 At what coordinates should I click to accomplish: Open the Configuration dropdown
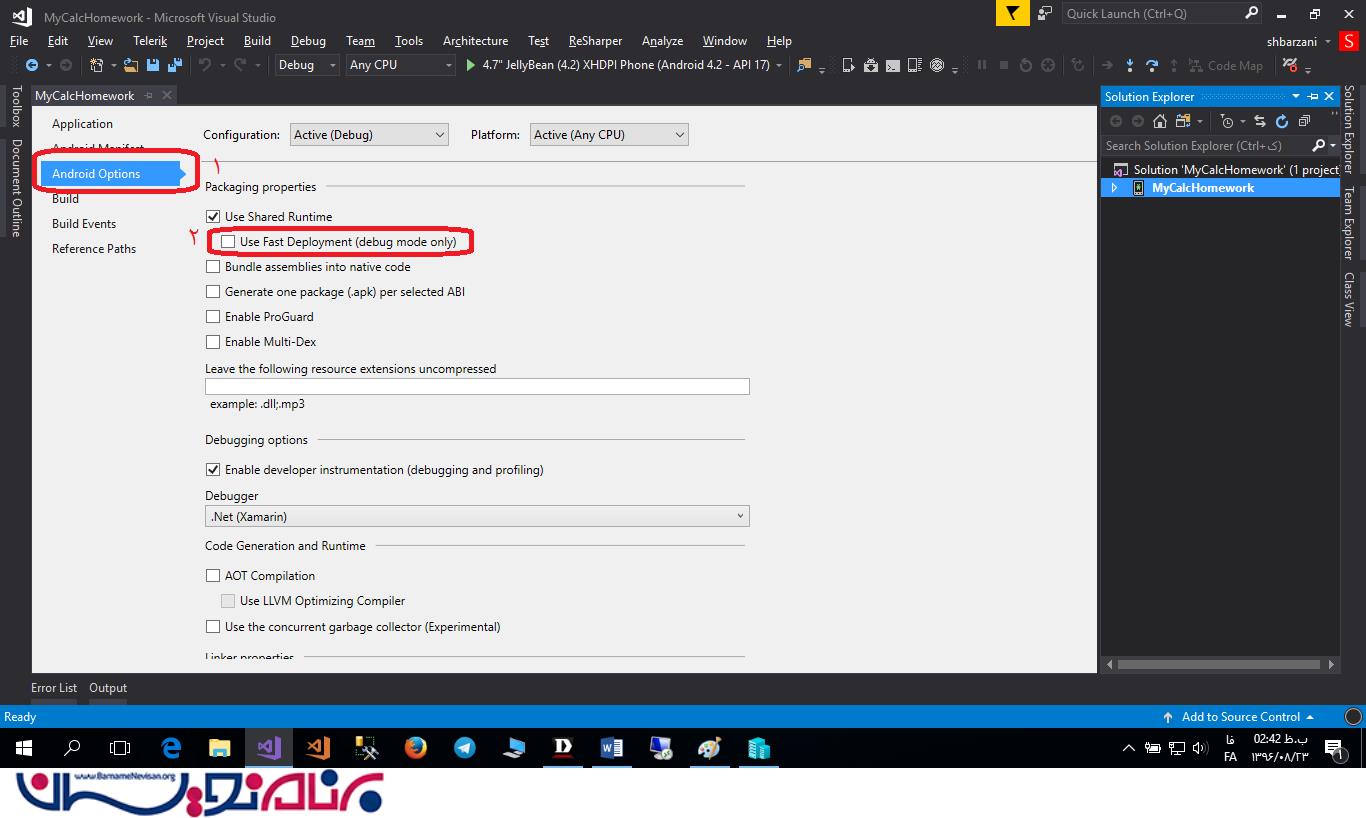coord(369,135)
